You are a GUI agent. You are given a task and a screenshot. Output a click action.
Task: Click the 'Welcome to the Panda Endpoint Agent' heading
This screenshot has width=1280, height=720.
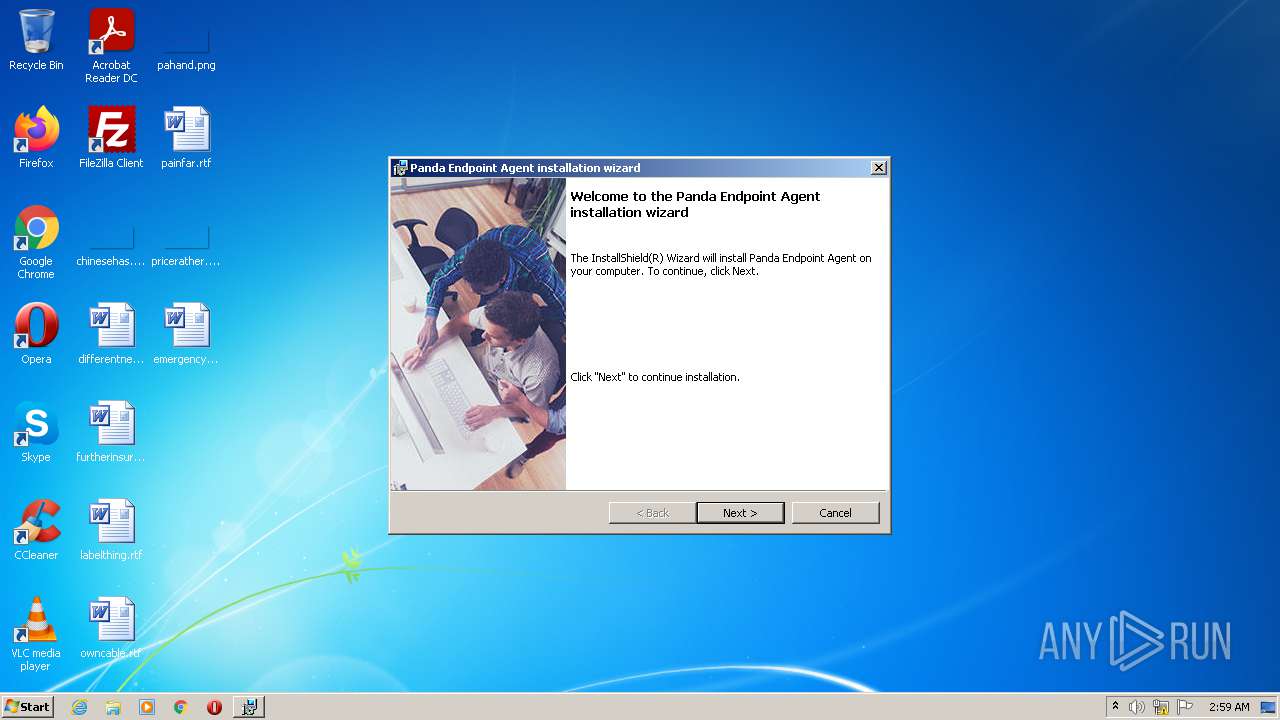(x=695, y=204)
